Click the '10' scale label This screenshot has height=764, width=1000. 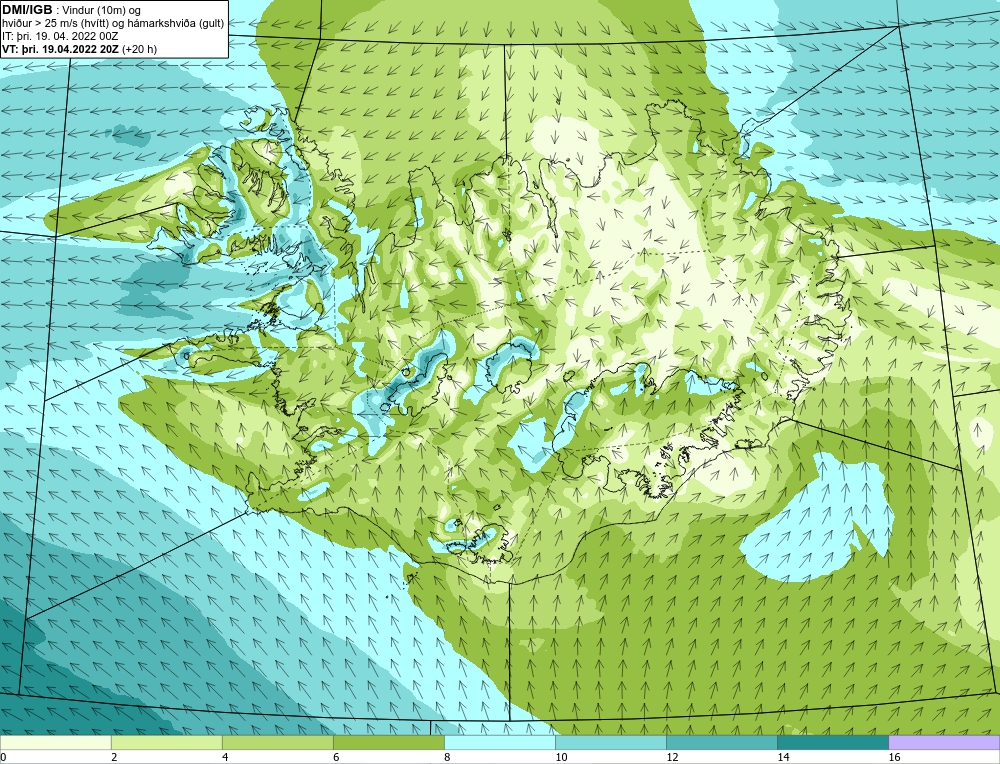pyautogui.click(x=561, y=757)
